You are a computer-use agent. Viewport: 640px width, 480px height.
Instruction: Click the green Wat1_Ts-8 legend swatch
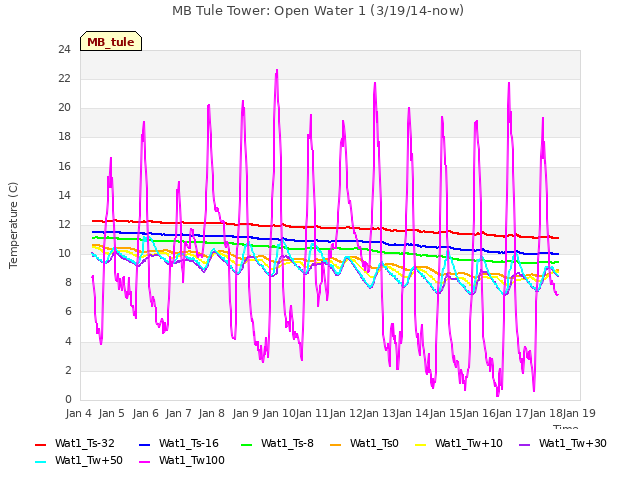pos(247,444)
